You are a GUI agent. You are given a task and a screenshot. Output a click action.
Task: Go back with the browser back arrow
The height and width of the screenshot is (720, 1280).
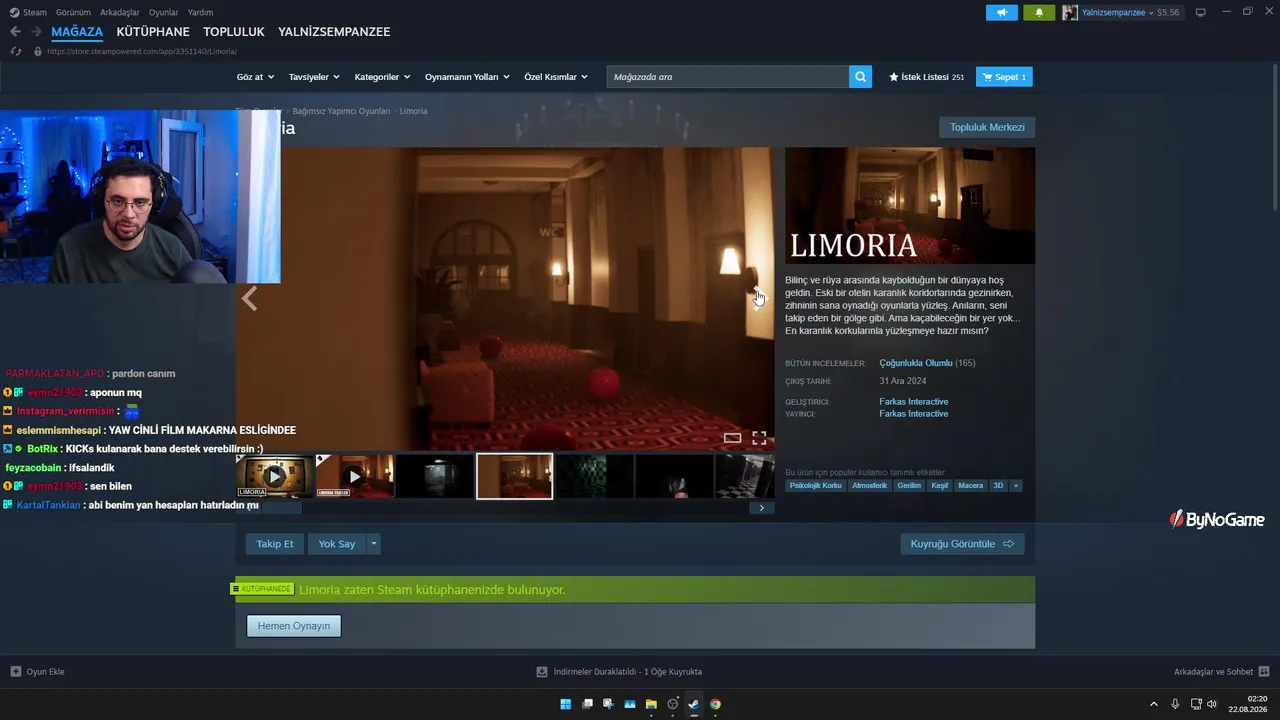(15, 32)
